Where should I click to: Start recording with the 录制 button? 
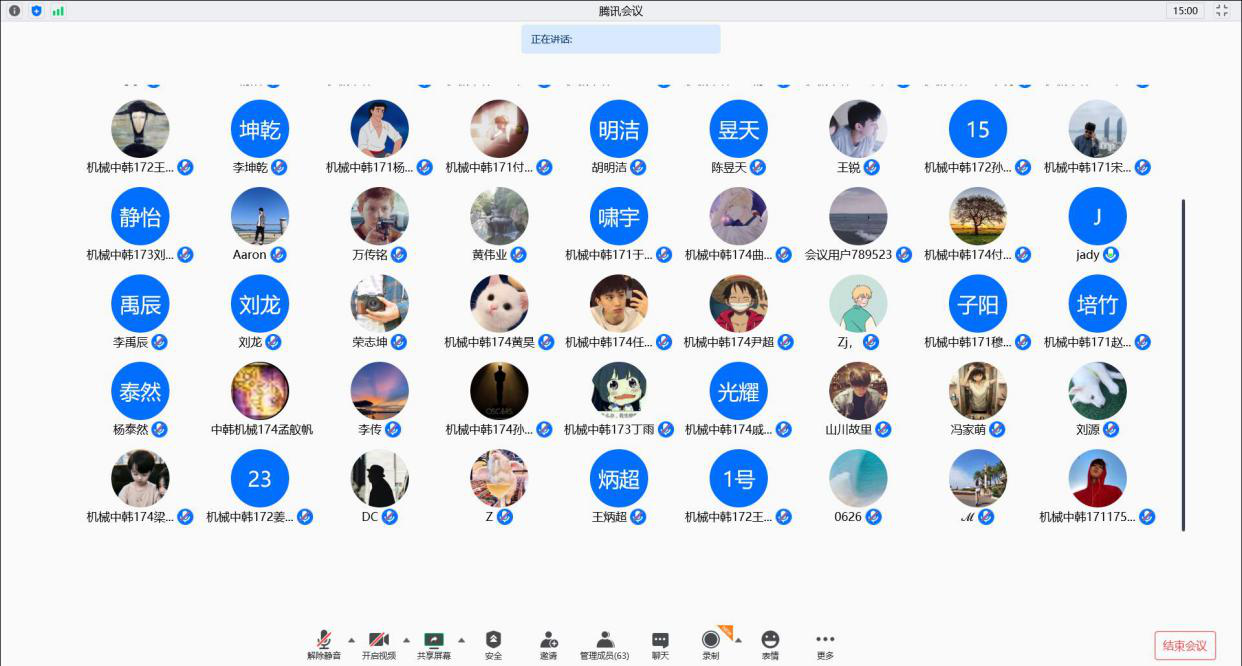coord(710,640)
